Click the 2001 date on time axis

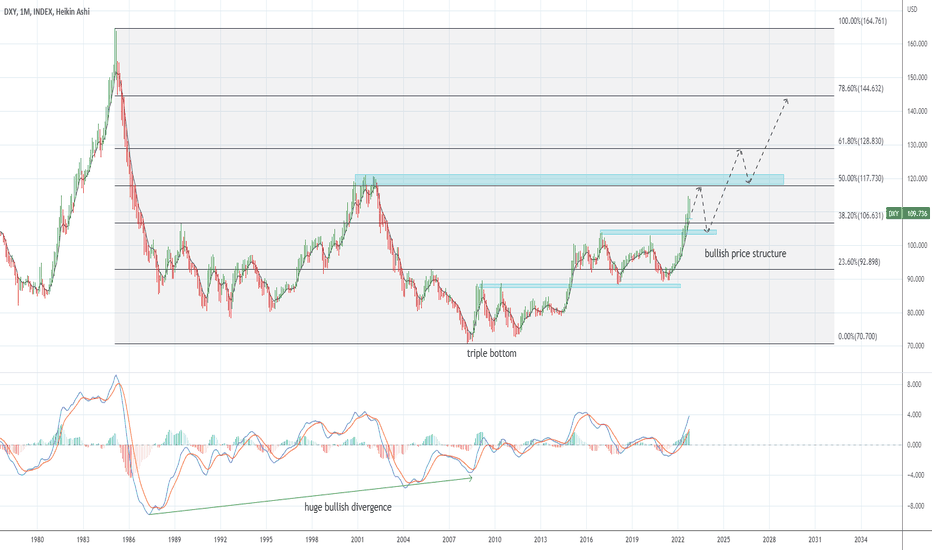[x=357, y=540]
